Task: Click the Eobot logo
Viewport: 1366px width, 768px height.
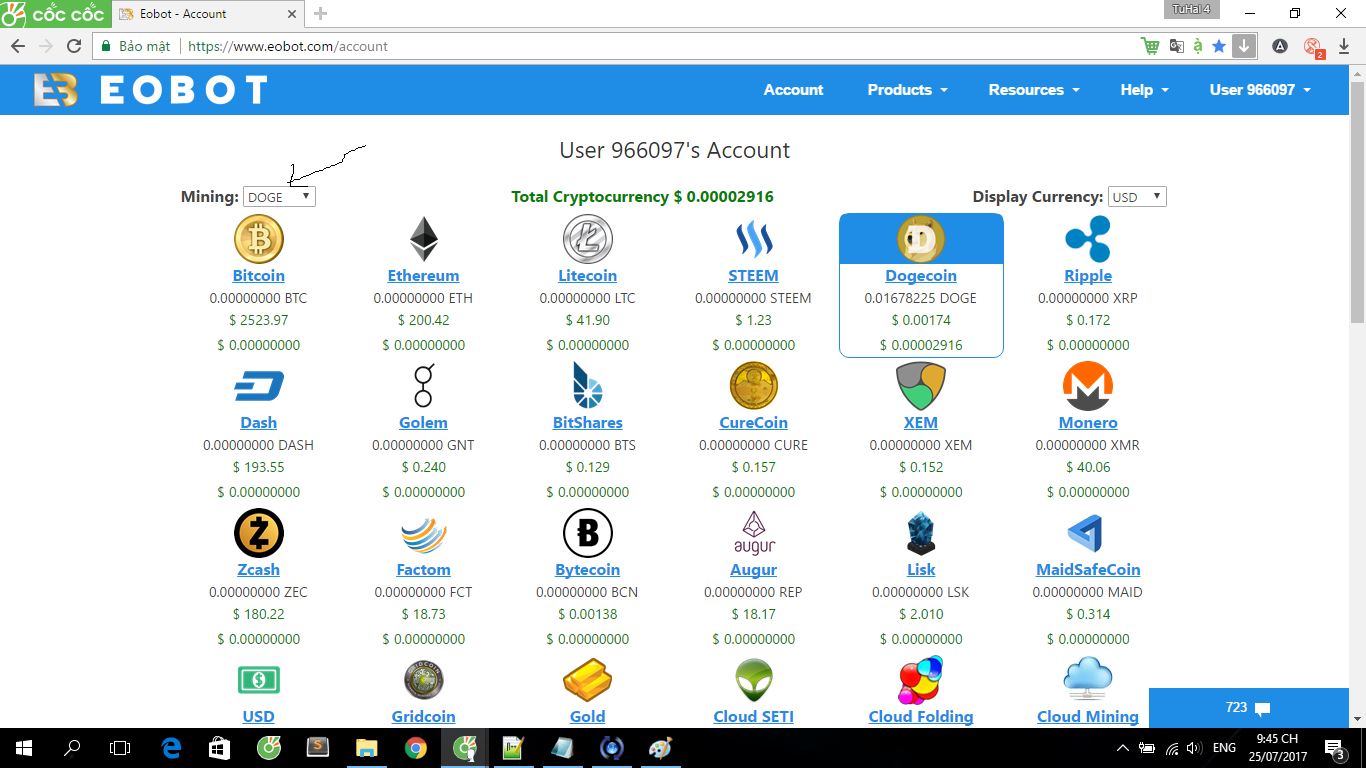Action: click(x=148, y=89)
